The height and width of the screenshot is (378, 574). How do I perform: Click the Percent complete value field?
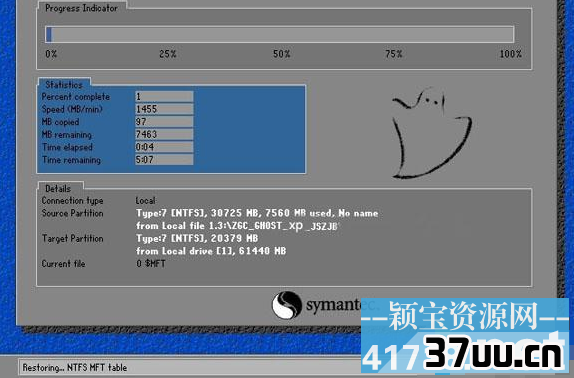pos(164,97)
